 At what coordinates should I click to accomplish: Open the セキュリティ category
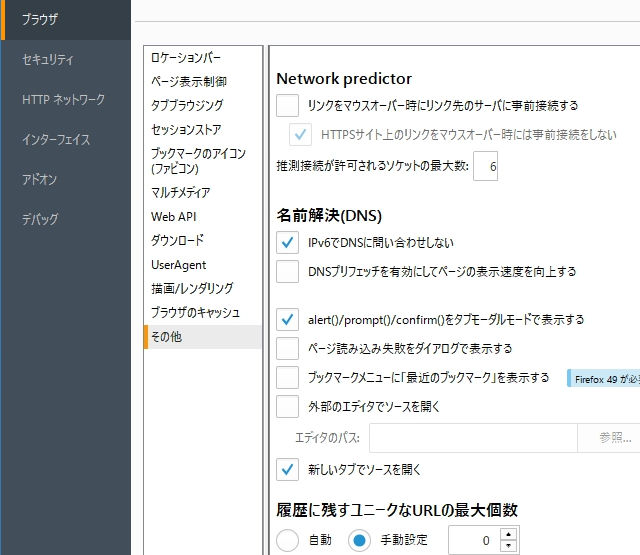pos(66,60)
